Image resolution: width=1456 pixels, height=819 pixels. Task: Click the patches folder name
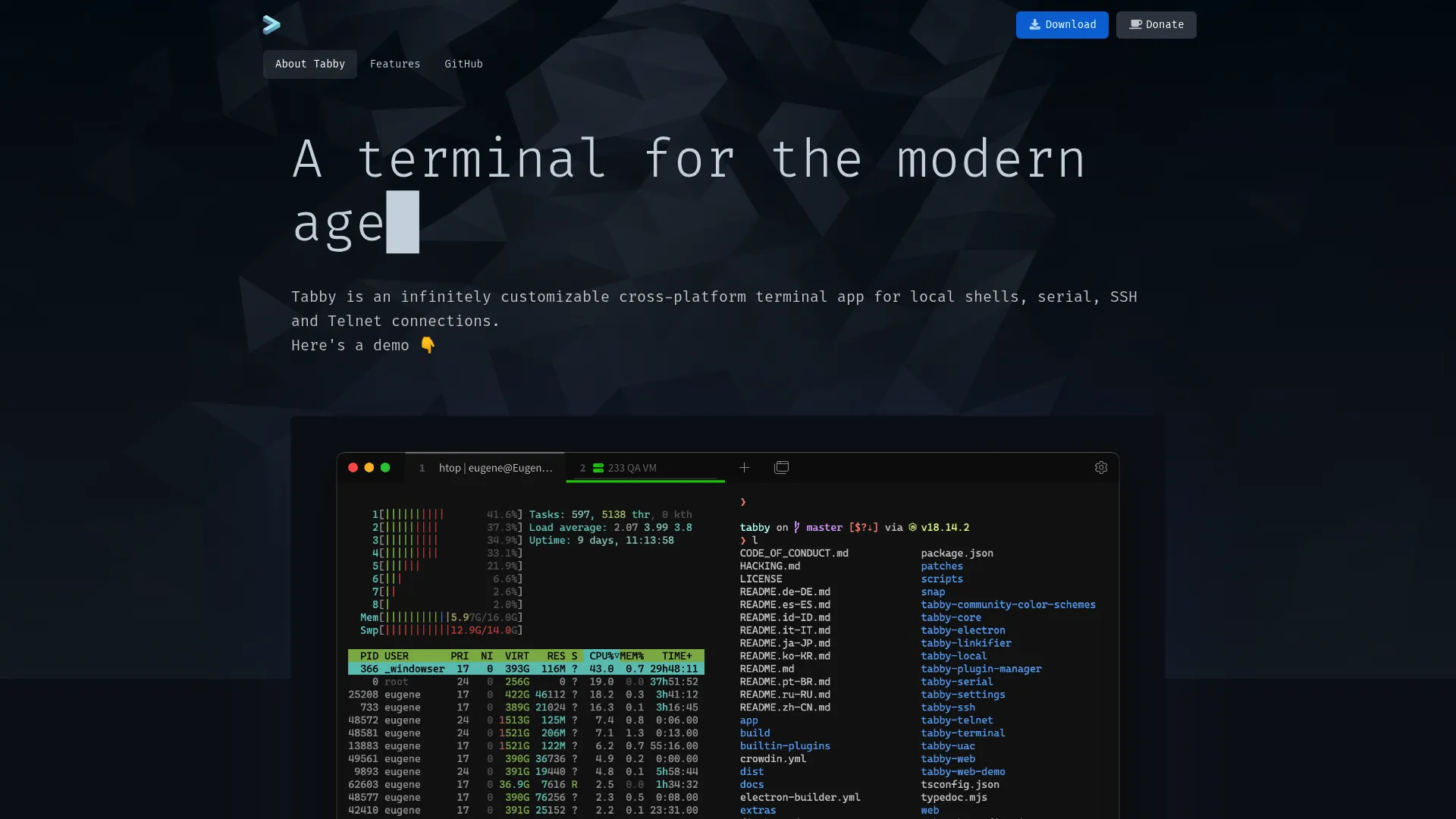point(942,566)
